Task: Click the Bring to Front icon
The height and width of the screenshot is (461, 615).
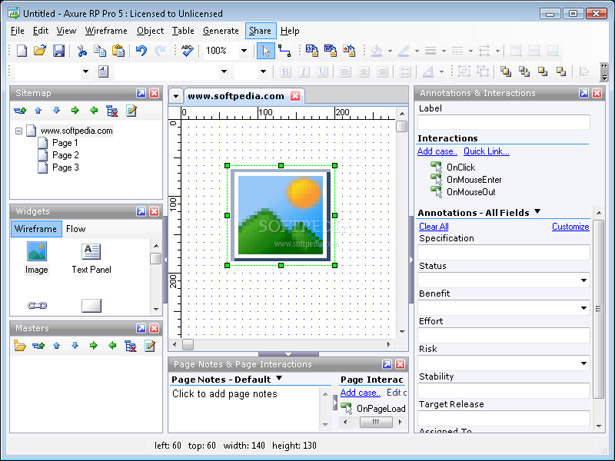Action: point(506,71)
